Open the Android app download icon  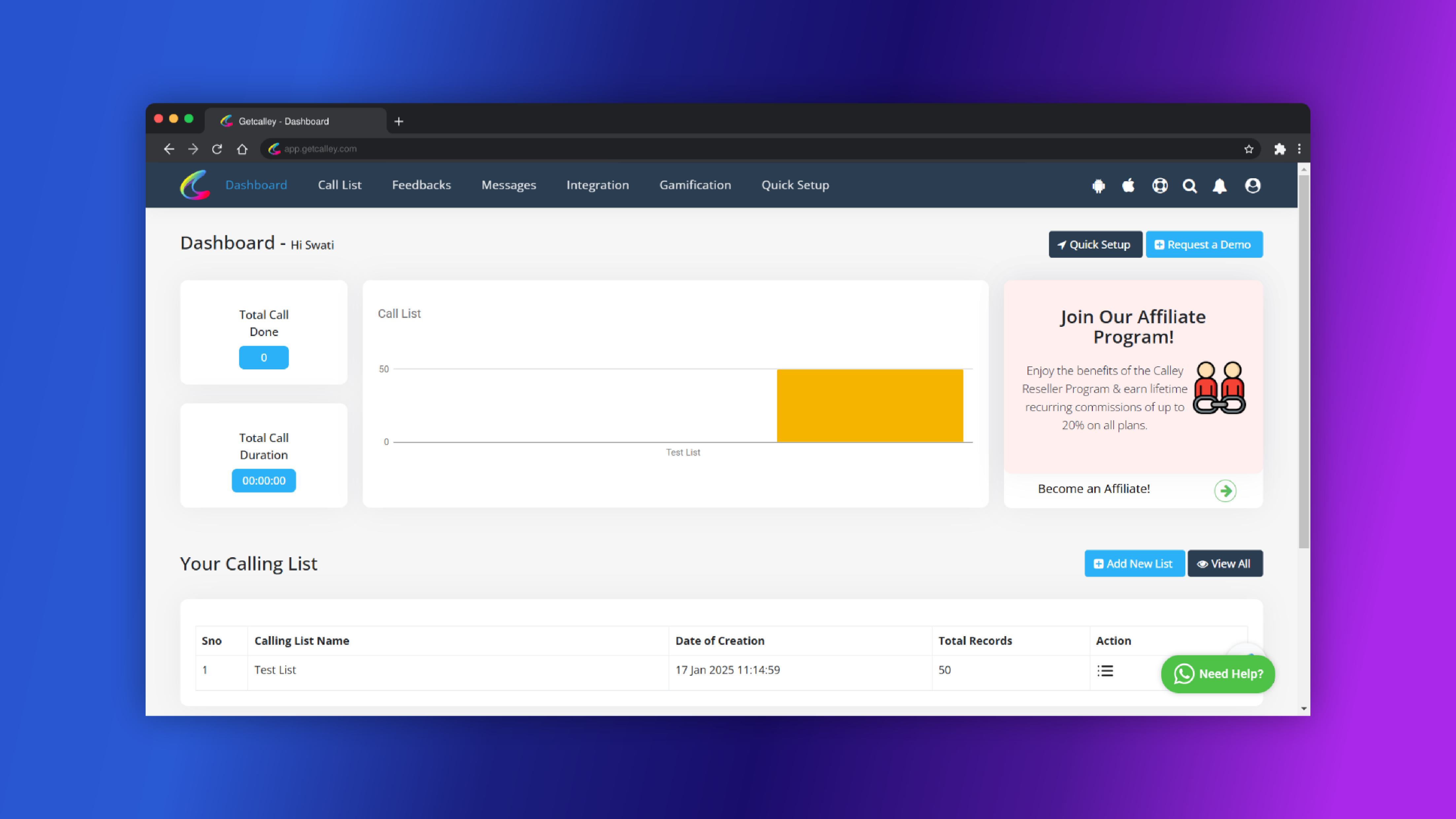[1098, 186]
